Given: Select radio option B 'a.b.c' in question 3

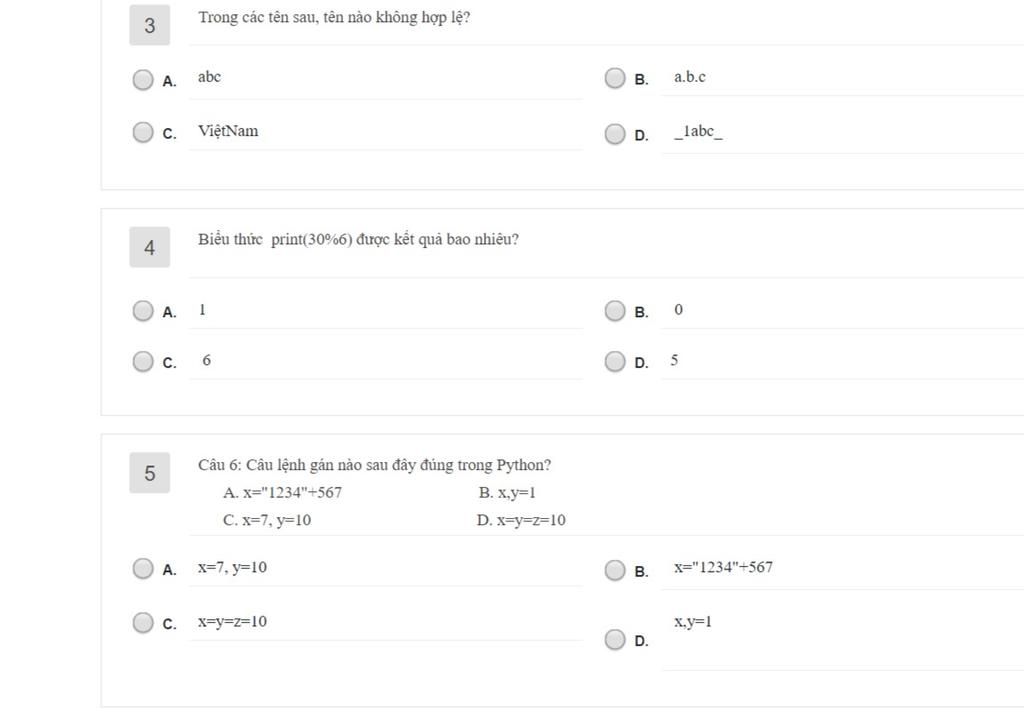Looking at the screenshot, I should click(x=615, y=78).
